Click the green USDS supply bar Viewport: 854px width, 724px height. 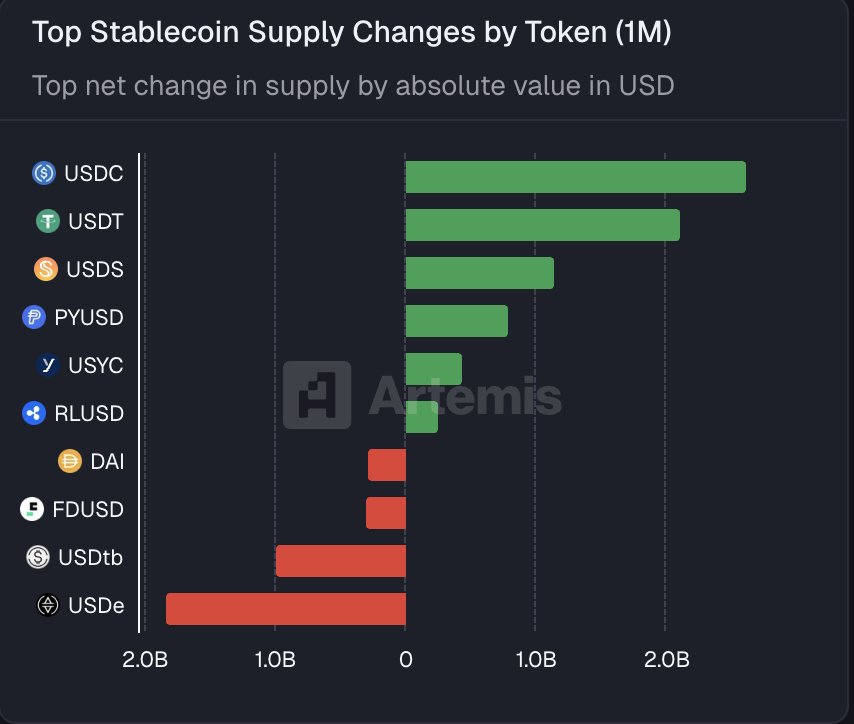point(479,273)
